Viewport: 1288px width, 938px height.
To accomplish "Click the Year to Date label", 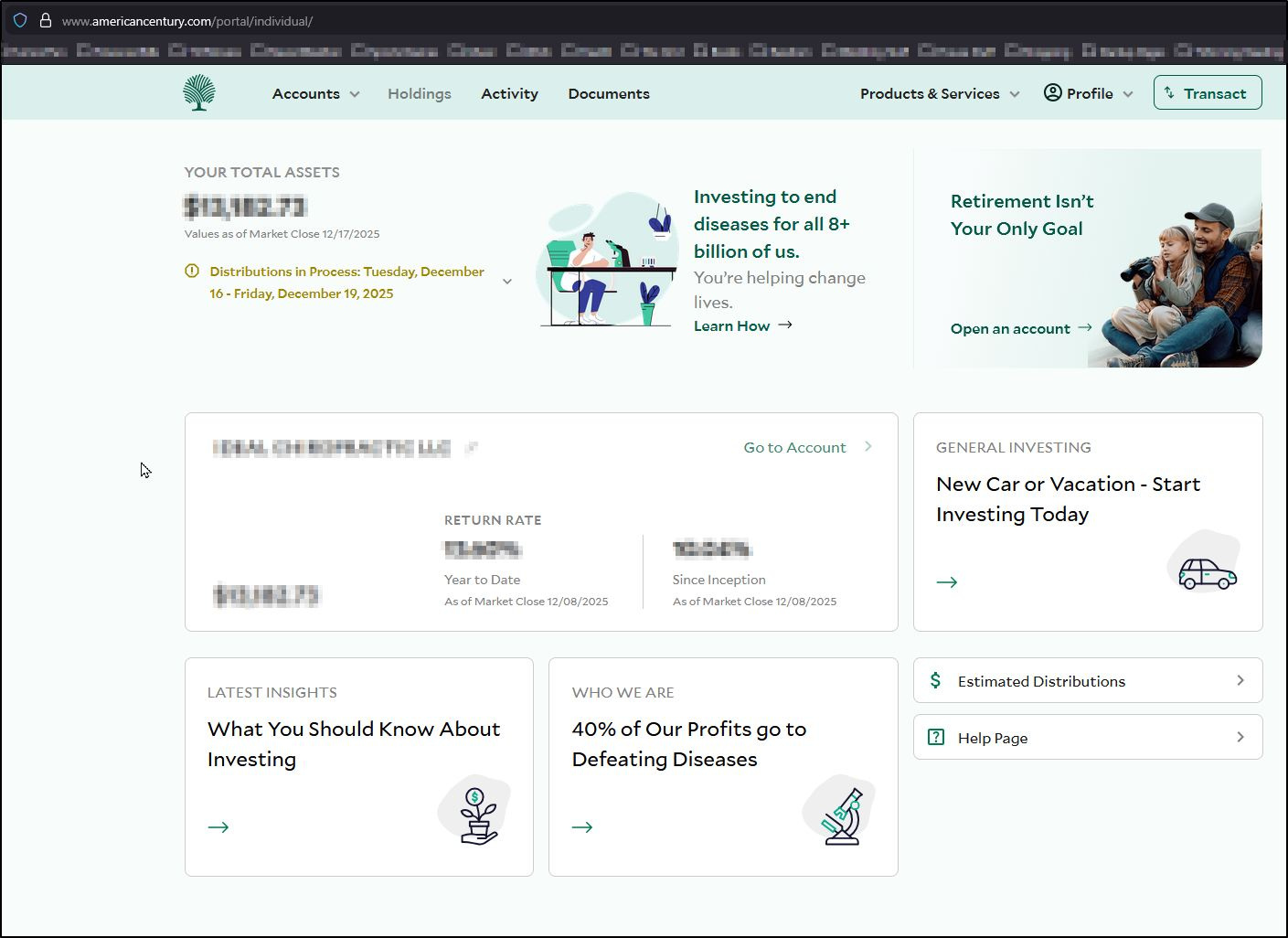I will tap(482, 580).
